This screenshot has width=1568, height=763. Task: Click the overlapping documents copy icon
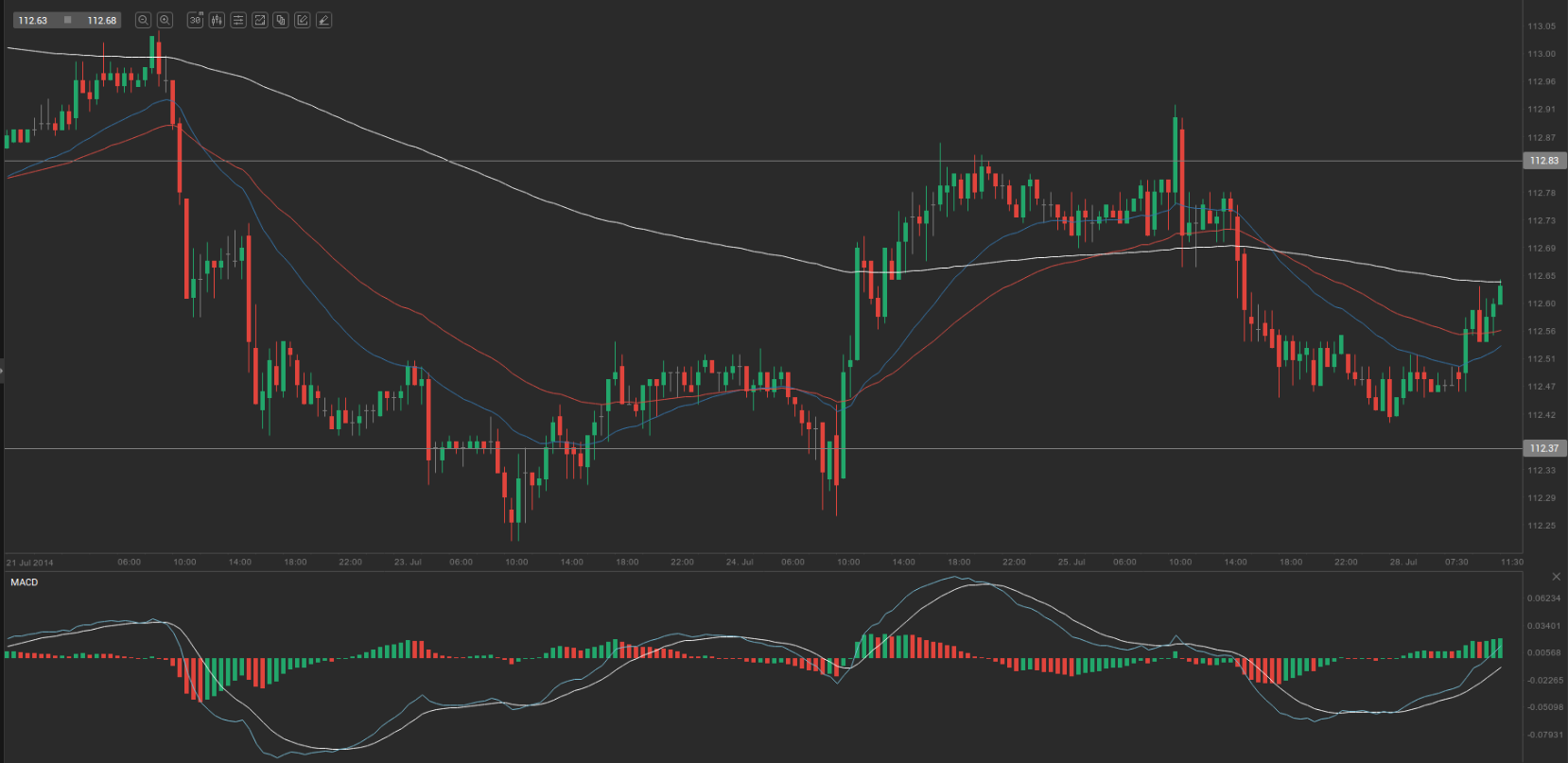coord(281,20)
